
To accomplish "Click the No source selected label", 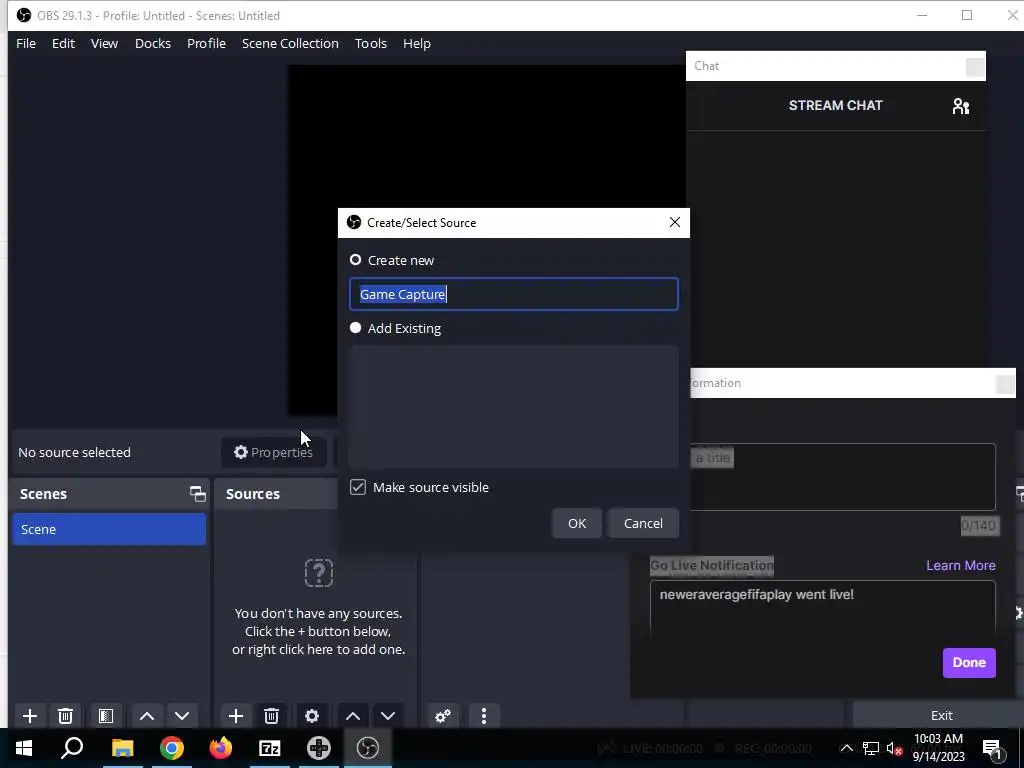I will click(74, 452).
